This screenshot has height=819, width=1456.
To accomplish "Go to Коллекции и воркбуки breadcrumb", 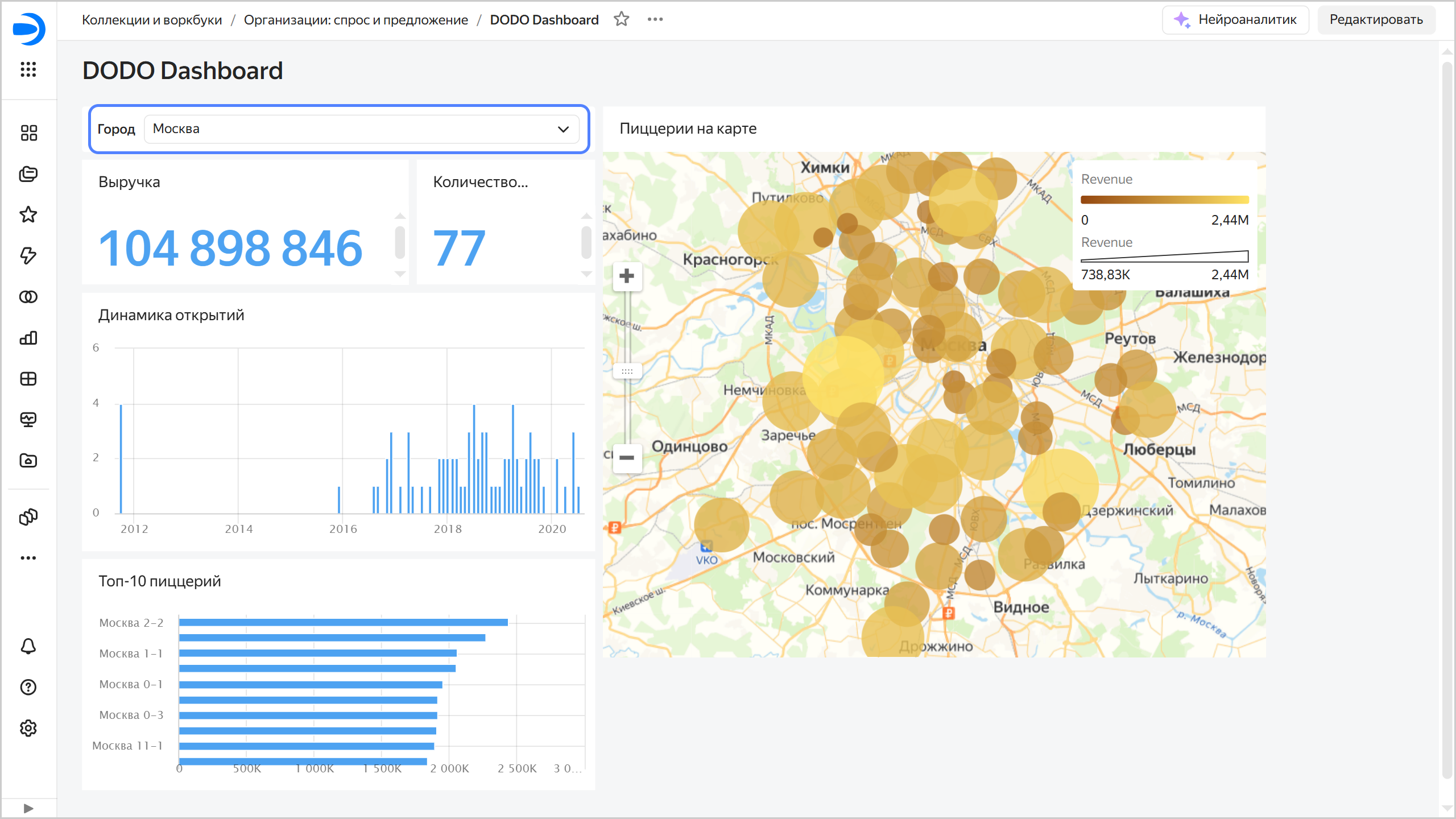I will (x=152, y=20).
